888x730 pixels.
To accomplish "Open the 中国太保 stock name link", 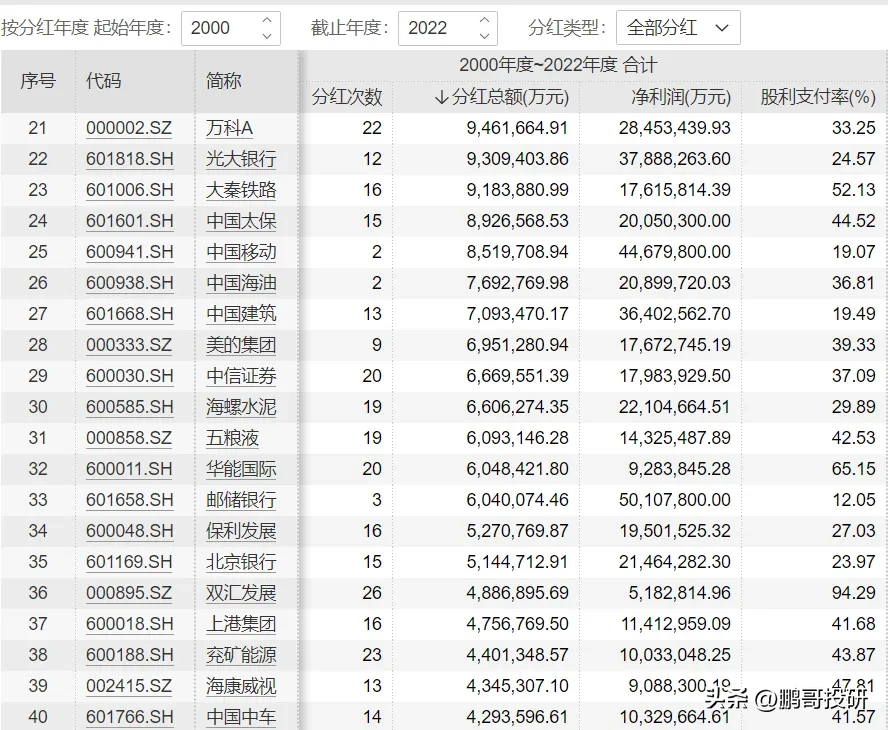I will coord(241,221).
